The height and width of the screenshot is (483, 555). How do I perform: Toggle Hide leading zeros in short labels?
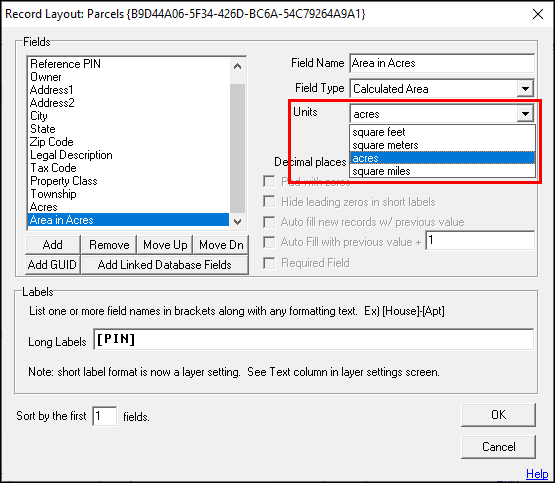pyautogui.click(x=269, y=202)
